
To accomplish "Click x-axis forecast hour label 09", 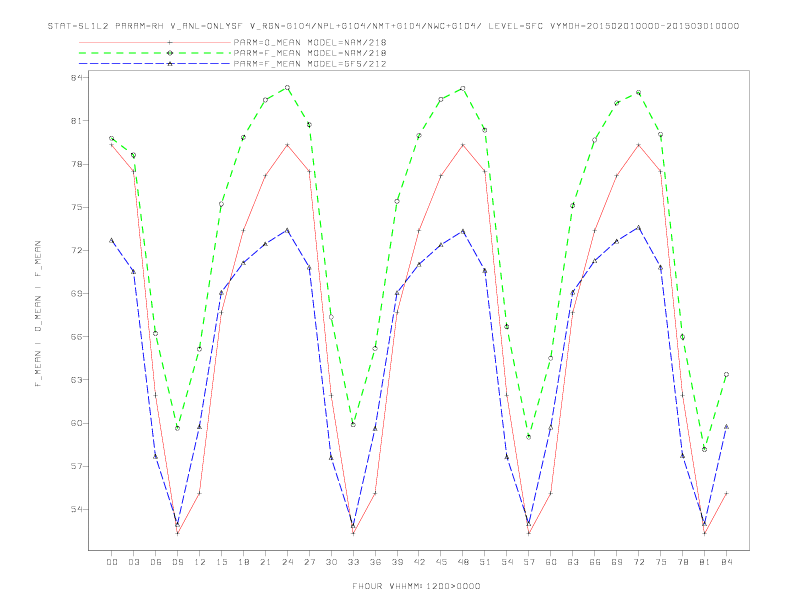I will tap(178, 562).
